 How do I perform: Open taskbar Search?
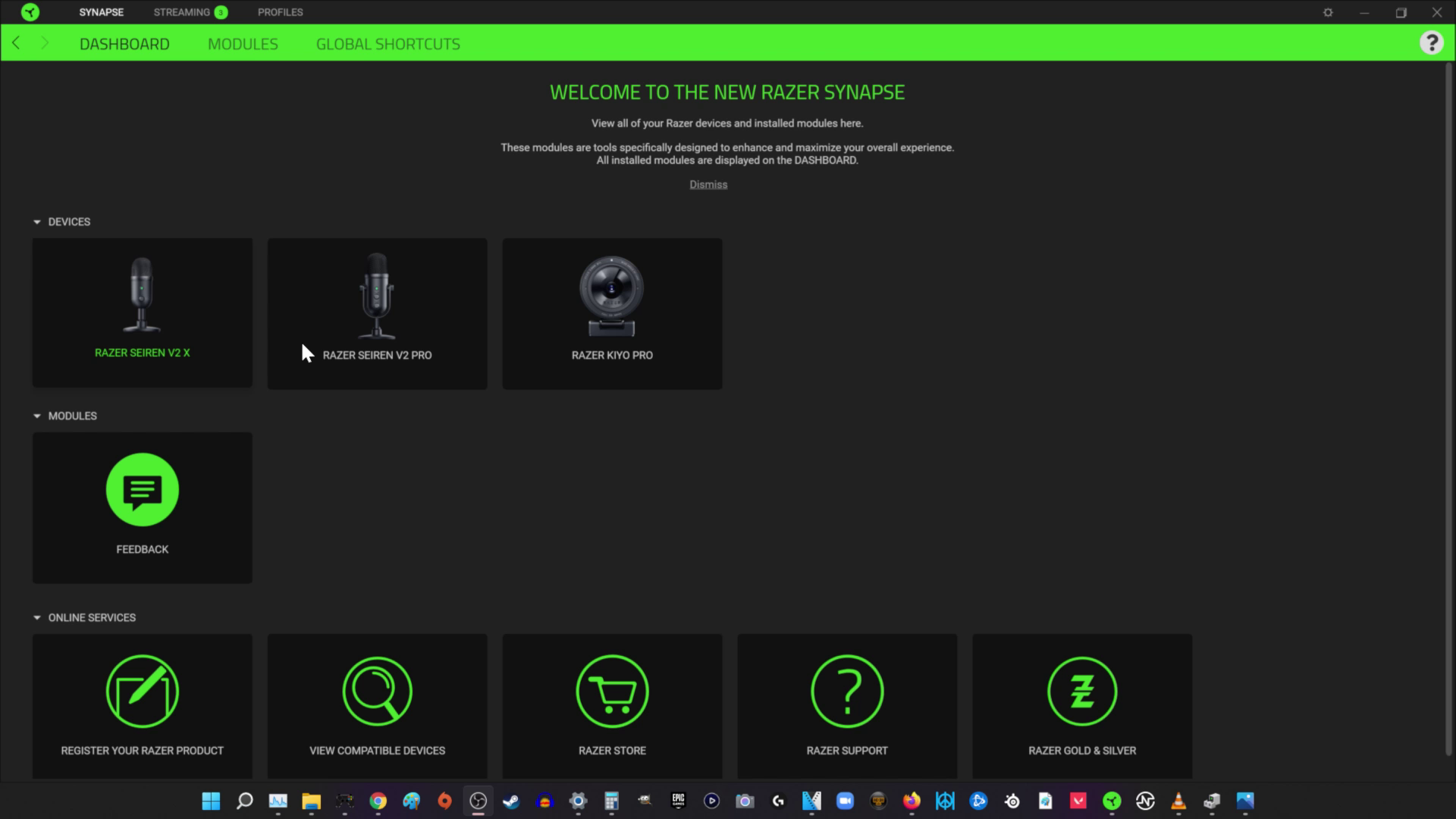tap(244, 801)
